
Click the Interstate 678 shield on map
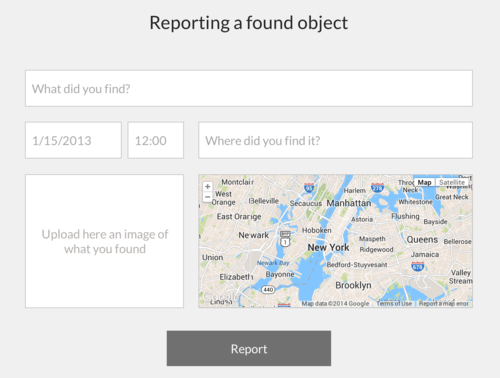(418, 266)
